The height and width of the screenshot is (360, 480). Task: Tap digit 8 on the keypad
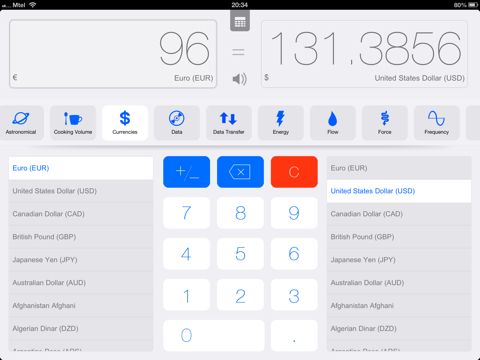240,213
